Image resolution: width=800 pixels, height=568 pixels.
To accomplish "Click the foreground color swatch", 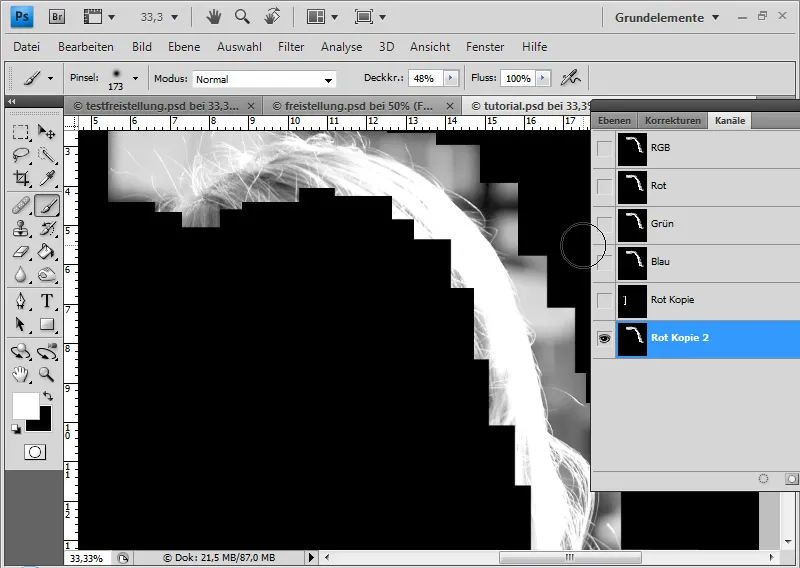I will pos(26,406).
